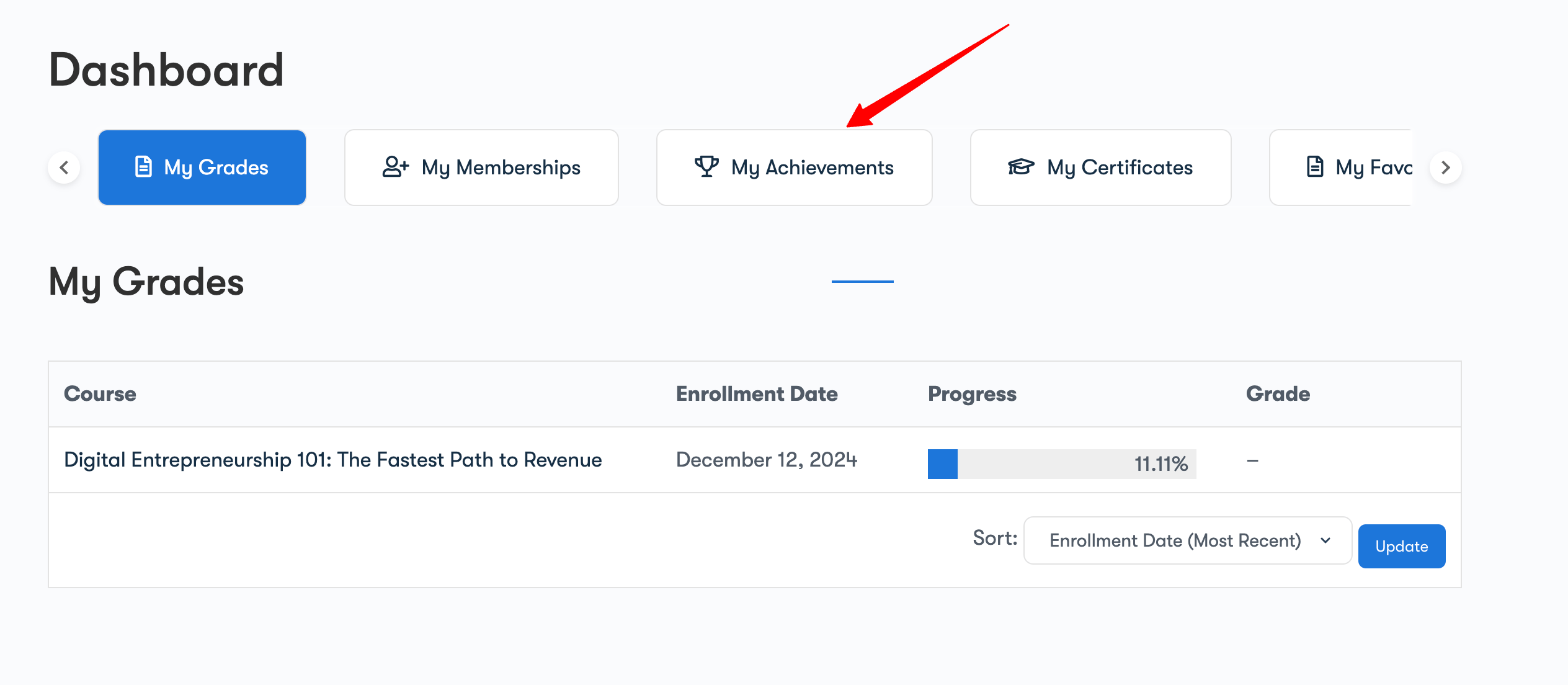Click the graduation cap icon on My Certificates
The width and height of the screenshot is (1568, 685).
click(1021, 167)
